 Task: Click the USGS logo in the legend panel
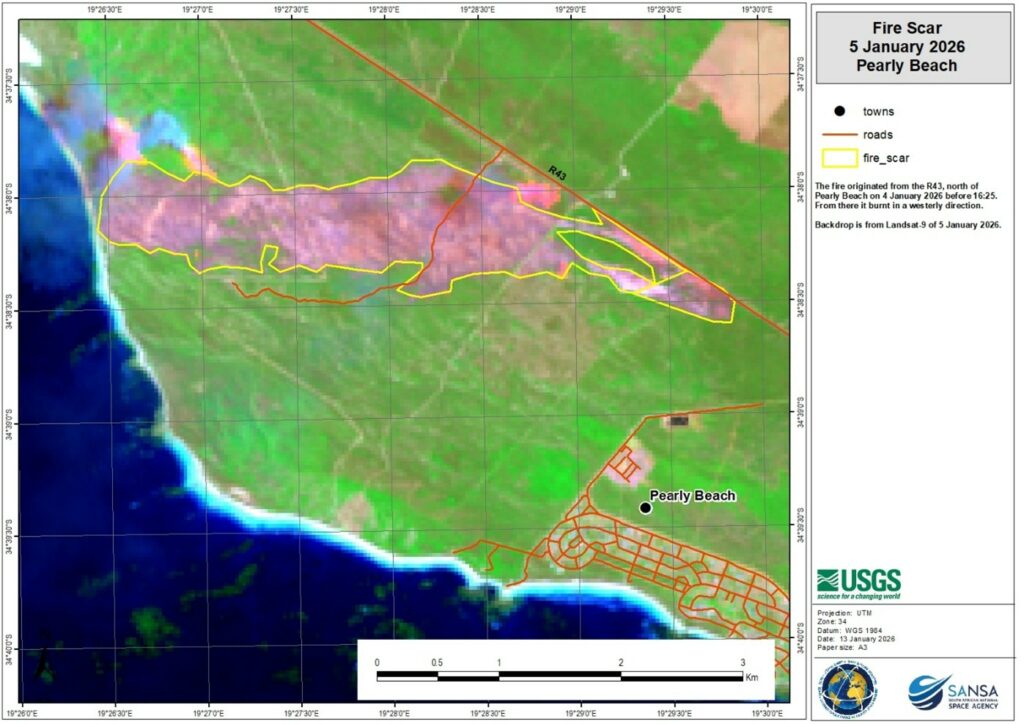[858, 584]
